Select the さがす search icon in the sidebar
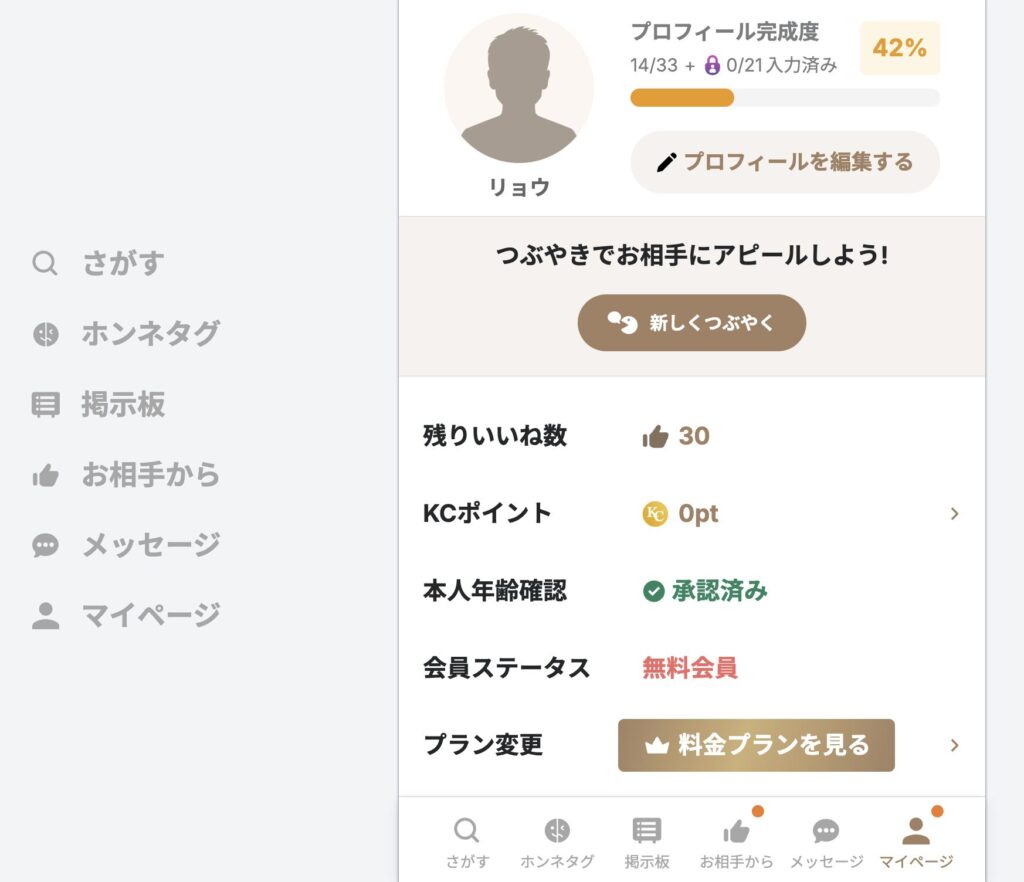The width and height of the screenshot is (1024, 882). (44, 262)
